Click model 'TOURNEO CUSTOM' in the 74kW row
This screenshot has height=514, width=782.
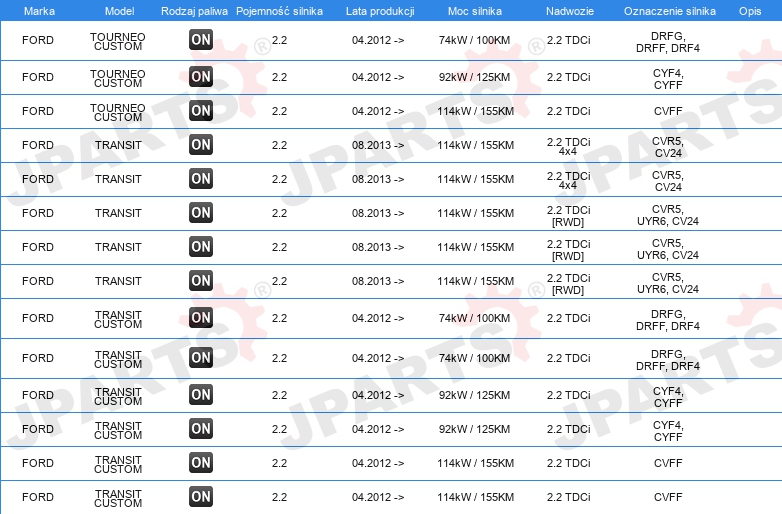(118, 41)
